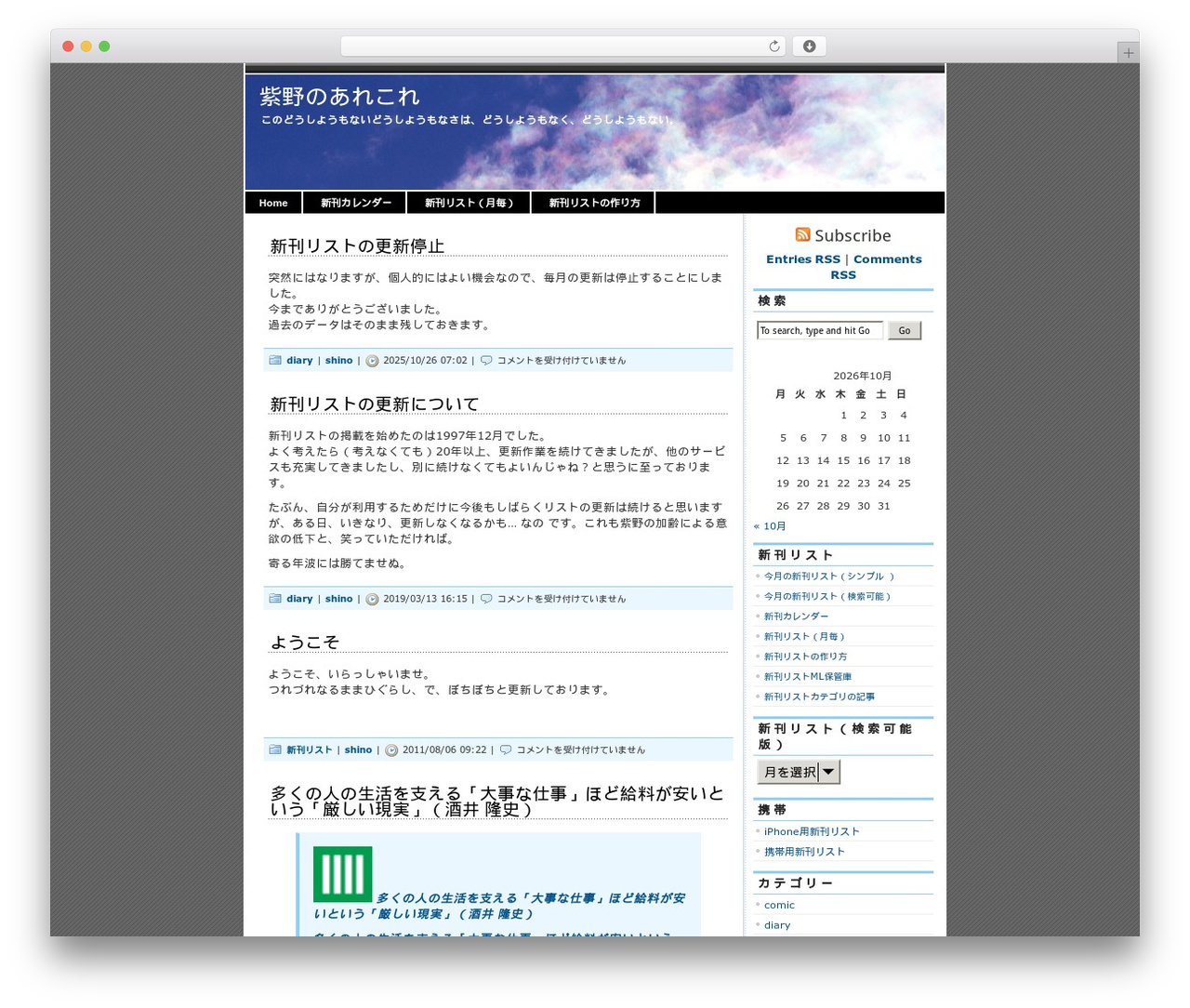Click the Go search button
This screenshot has height=1008, width=1190.
(x=905, y=331)
